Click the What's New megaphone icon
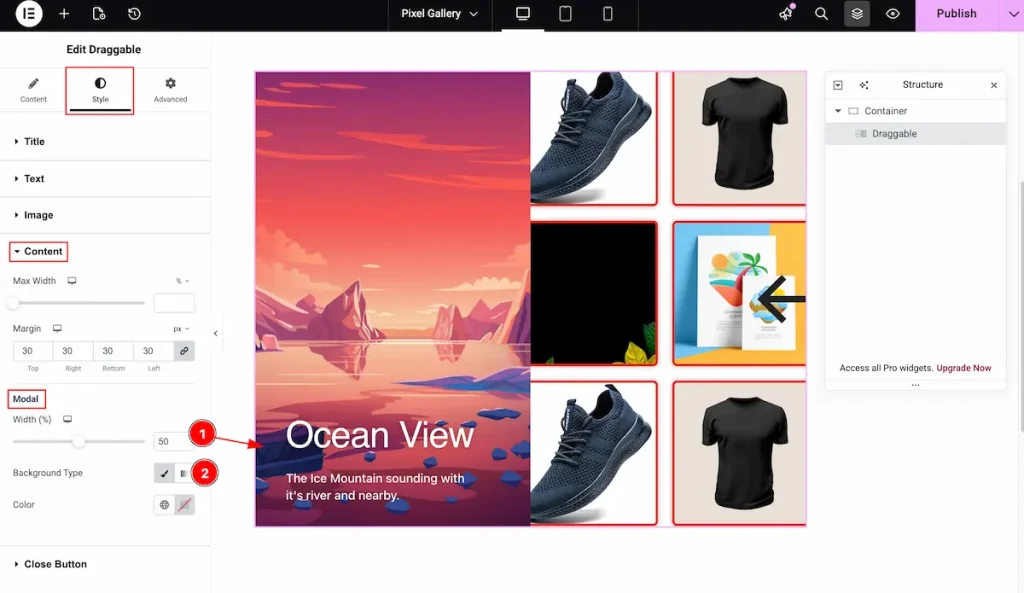The width and height of the screenshot is (1024, 593). point(786,14)
